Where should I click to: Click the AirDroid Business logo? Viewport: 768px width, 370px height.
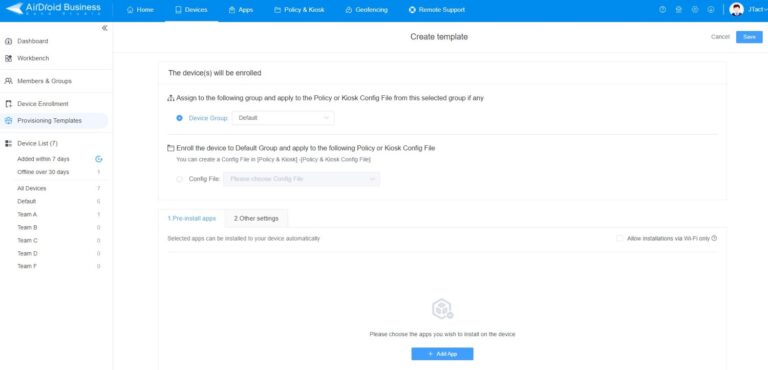[x=53, y=9]
